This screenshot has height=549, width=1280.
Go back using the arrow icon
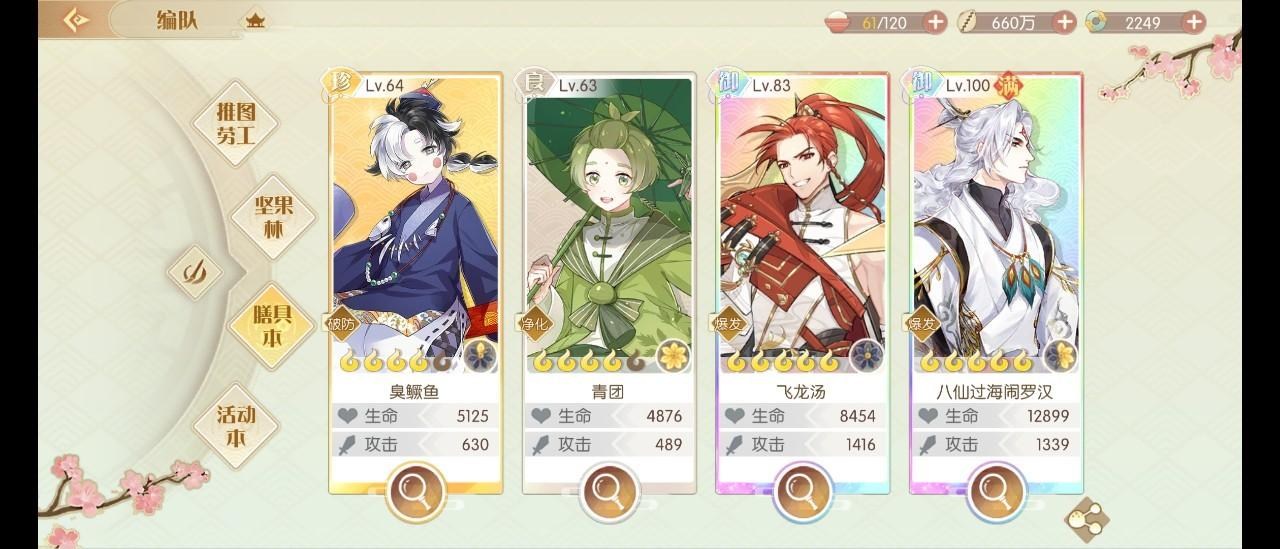click(x=76, y=19)
